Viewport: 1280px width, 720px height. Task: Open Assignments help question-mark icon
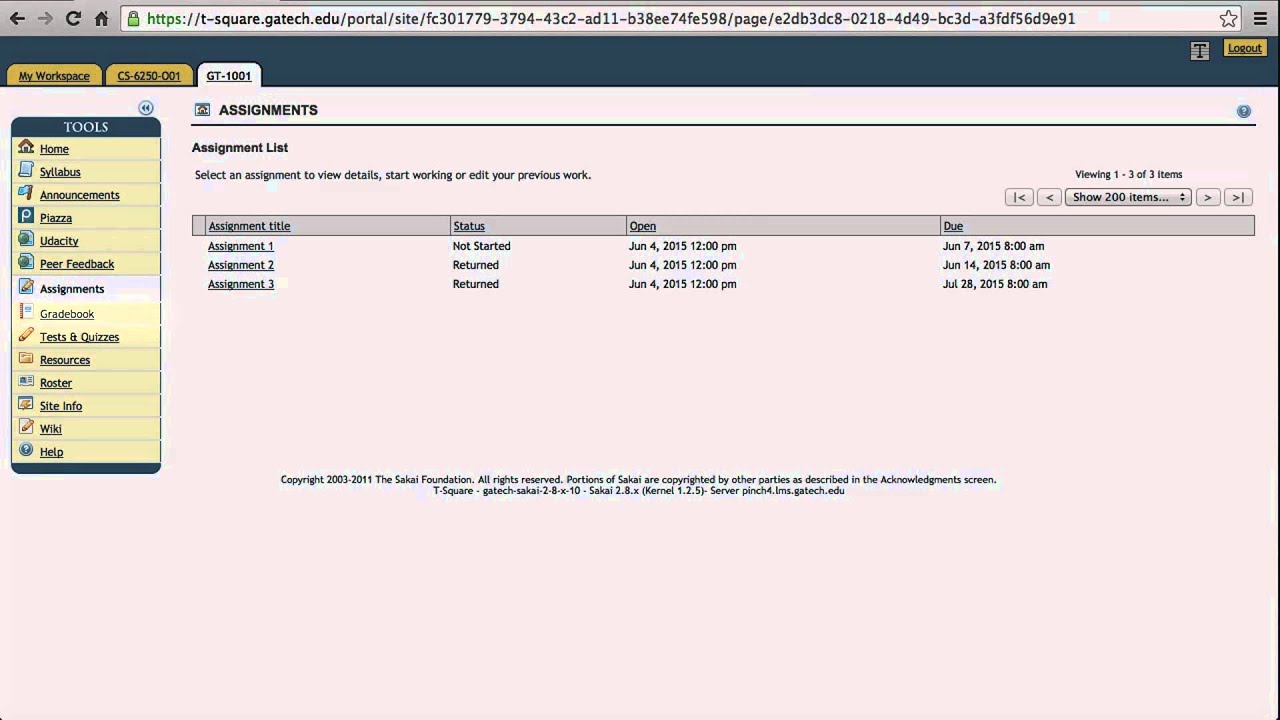click(1244, 111)
